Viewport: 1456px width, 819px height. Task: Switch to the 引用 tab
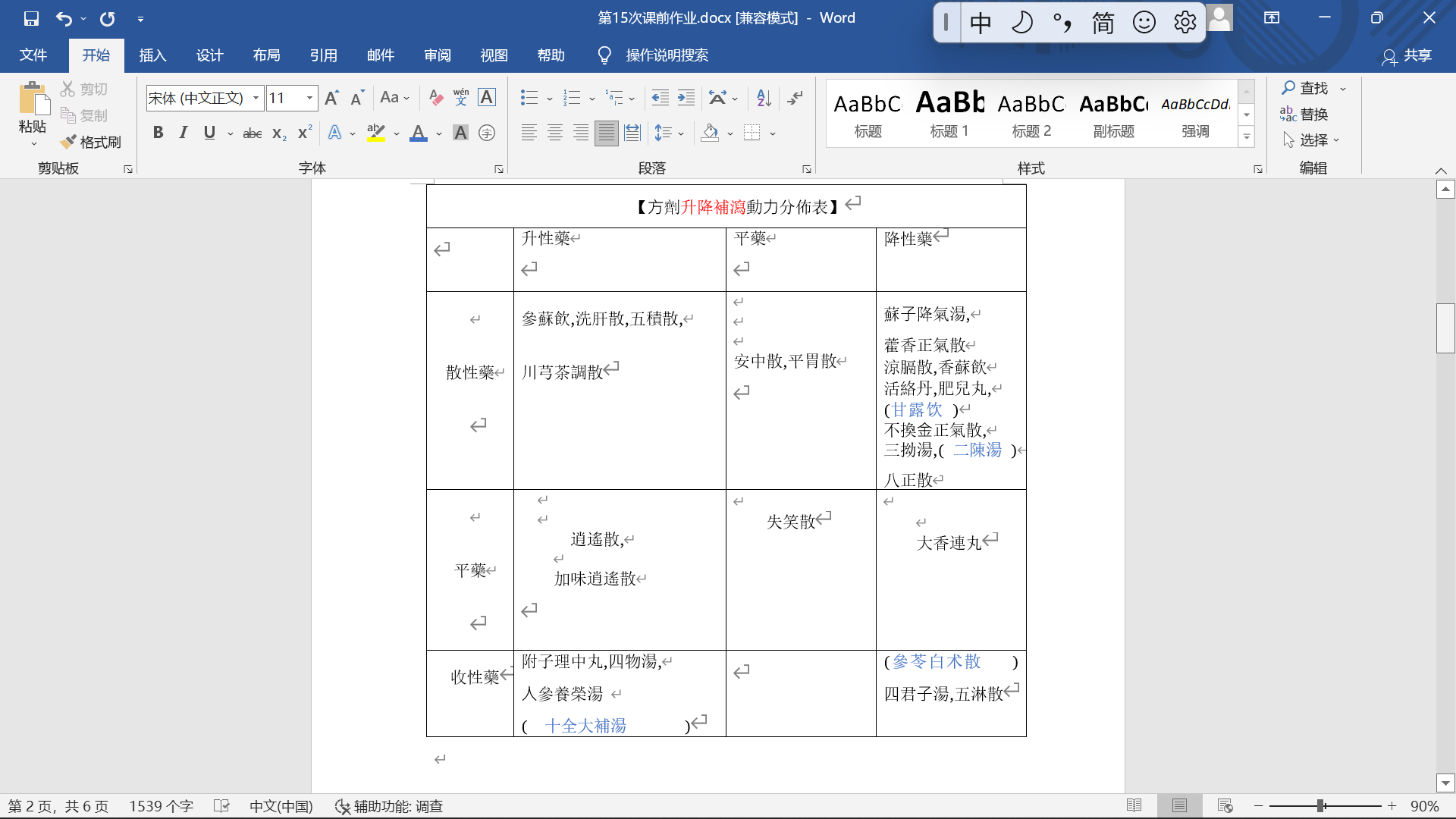pyautogui.click(x=323, y=55)
